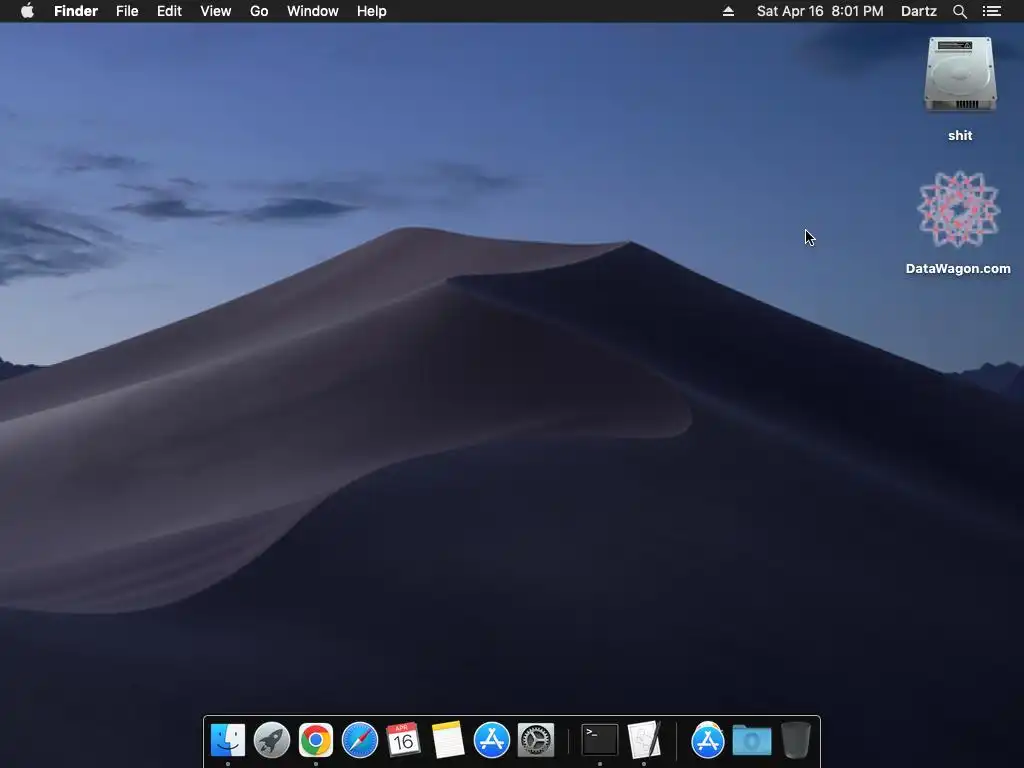
Task: Open the Go menu
Action: click(259, 11)
